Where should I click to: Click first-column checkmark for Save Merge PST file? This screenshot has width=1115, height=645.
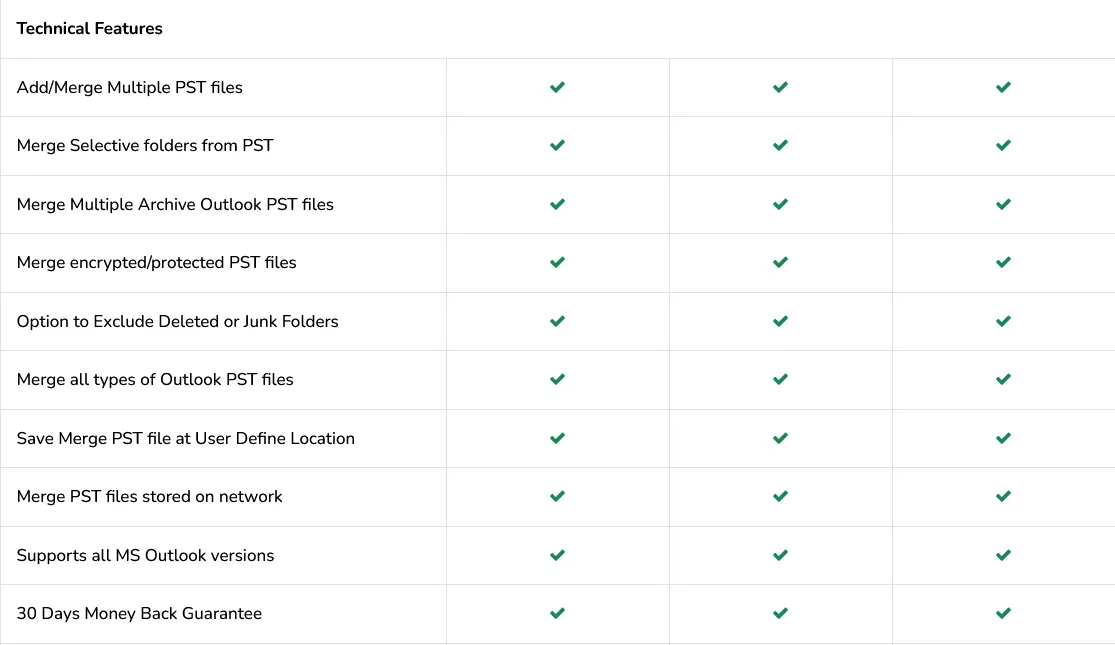pyautogui.click(x=558, y=438)
